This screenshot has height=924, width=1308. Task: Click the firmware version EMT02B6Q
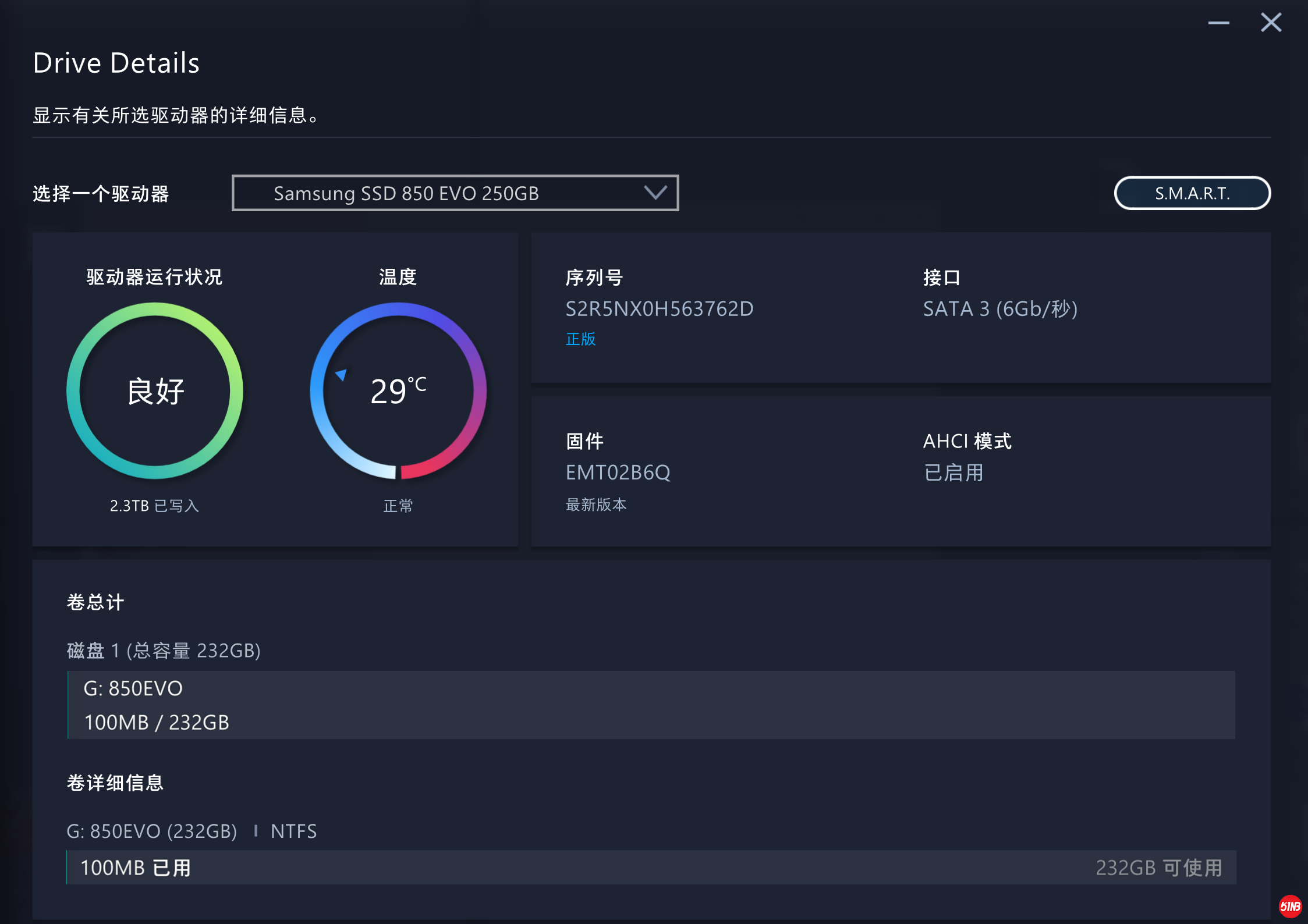click(x=618, y=472)
